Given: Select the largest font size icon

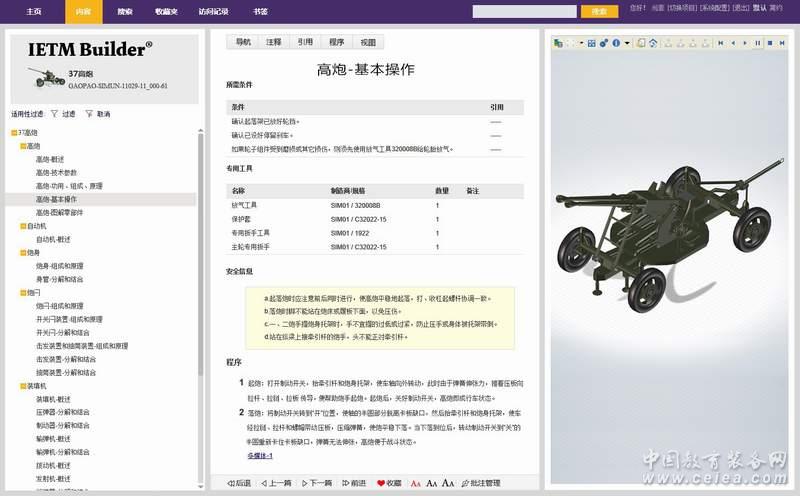Looking at the screenshot, I should tap(449, 483).
